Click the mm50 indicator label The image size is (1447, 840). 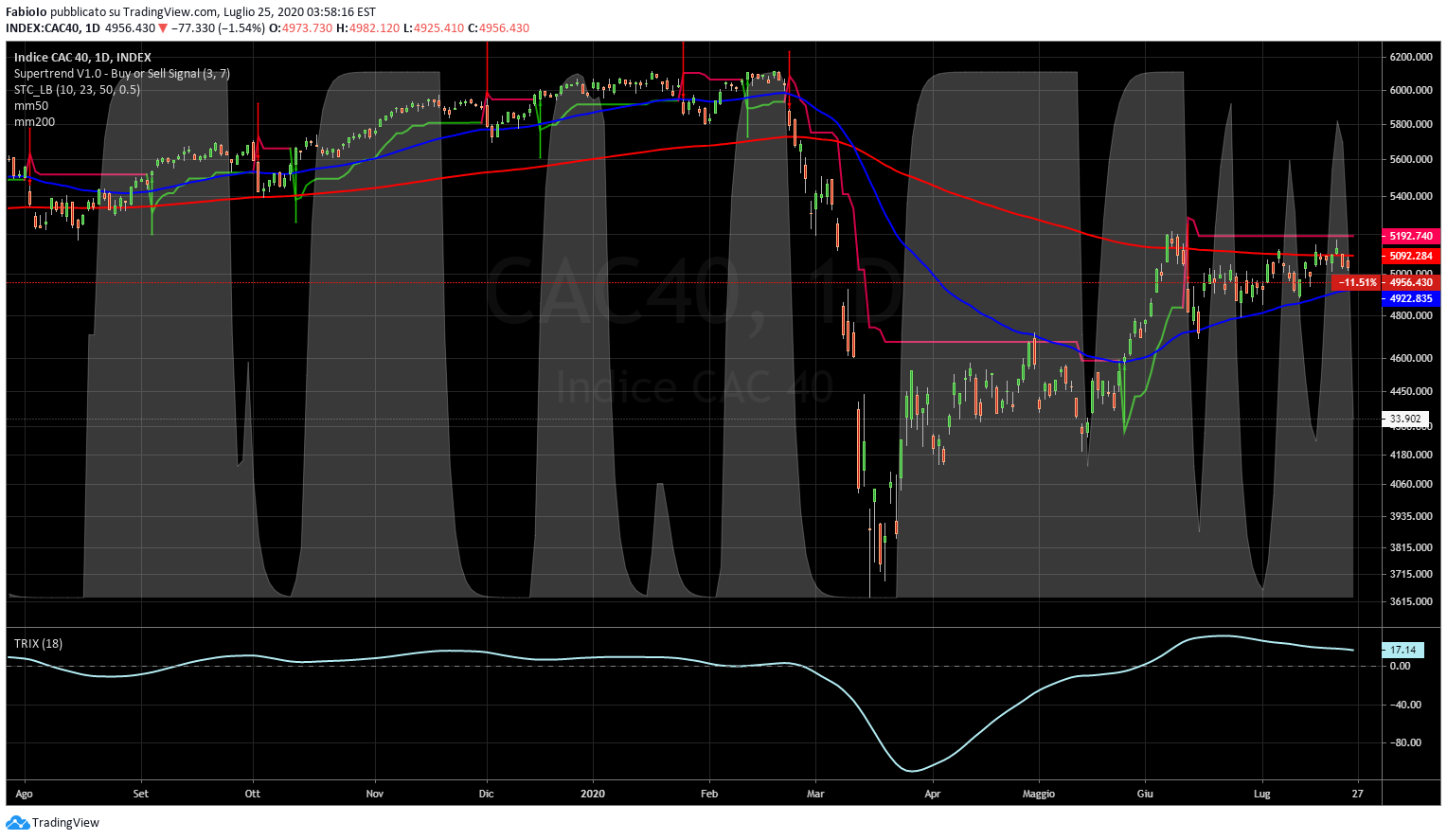coord(31,106)
